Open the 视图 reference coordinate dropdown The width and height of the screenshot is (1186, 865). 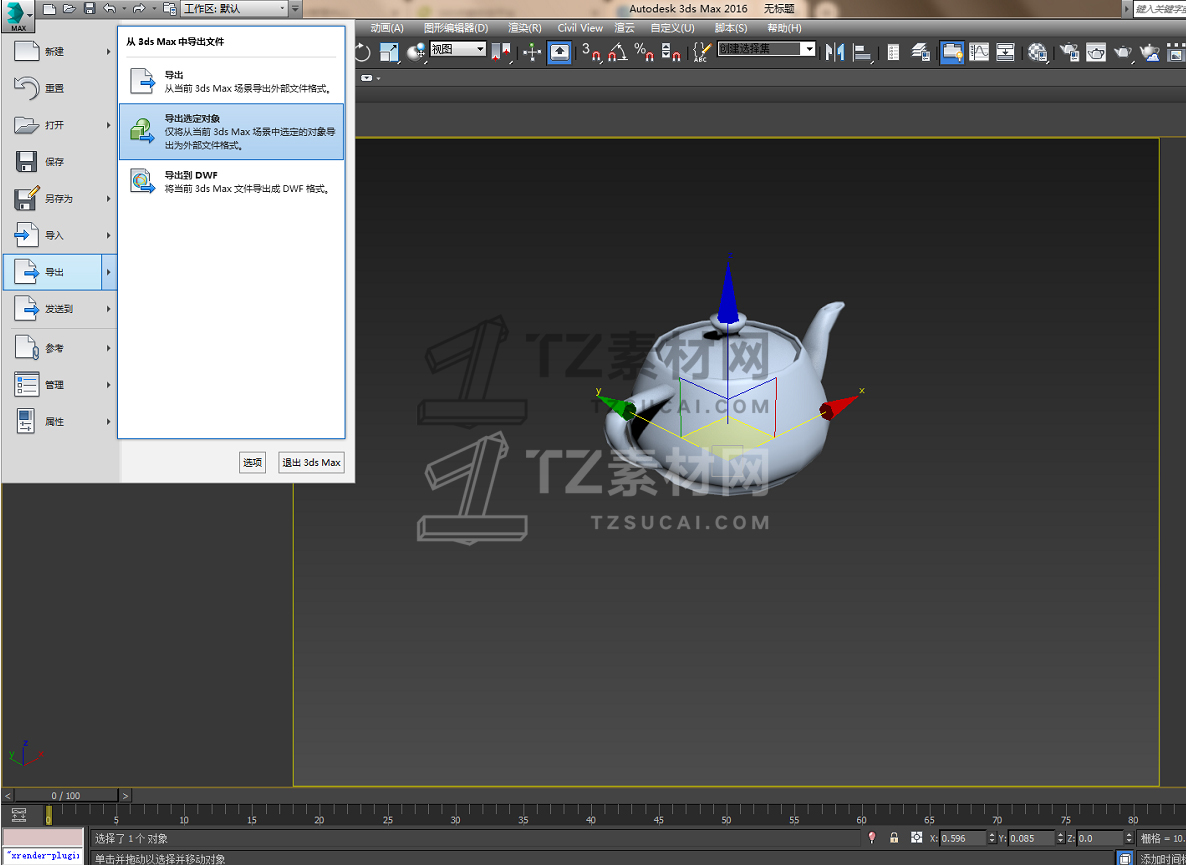coord(458,49)
